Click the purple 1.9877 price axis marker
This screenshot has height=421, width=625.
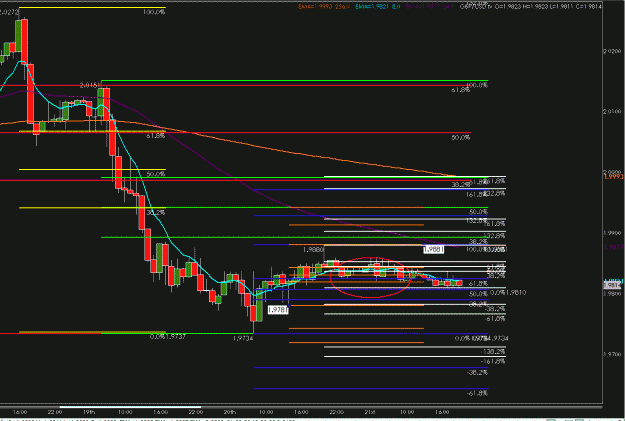[614, 247]
